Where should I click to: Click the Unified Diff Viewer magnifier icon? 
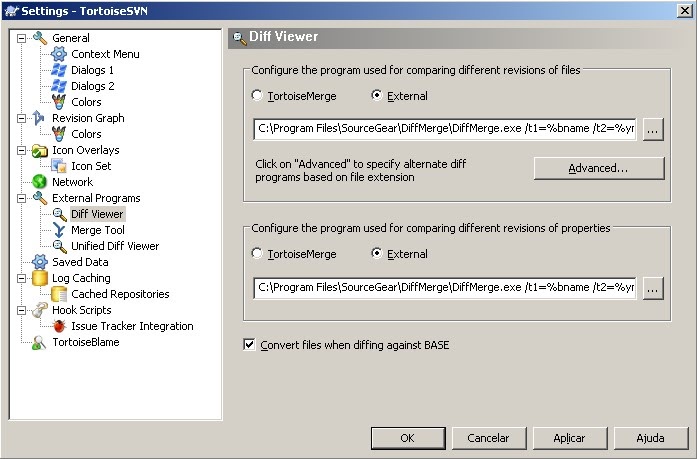pos(59,246)
